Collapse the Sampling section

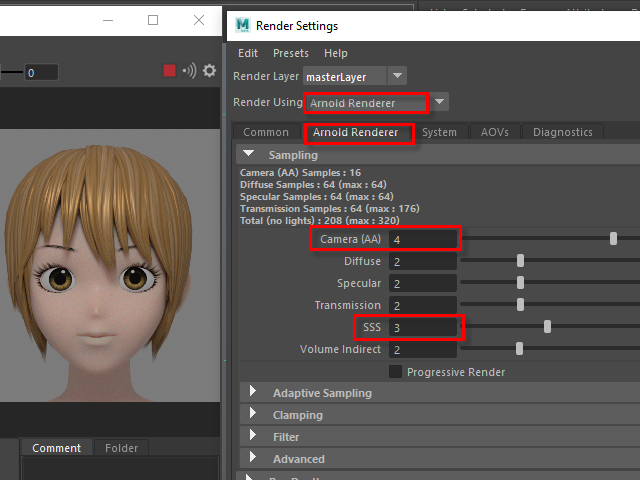[x=246, y=155]
